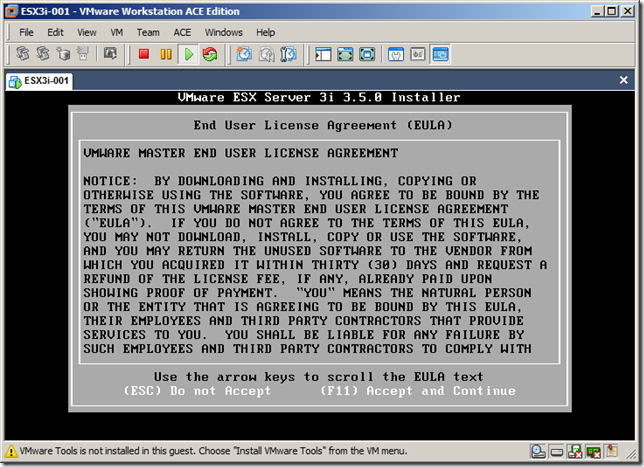Image resolution: width=644 pixels, height=467 pixels.
Task: Click the VMWARE MASTER END USER LICENSE AGREEMENT line
Action: click(241, 153)
